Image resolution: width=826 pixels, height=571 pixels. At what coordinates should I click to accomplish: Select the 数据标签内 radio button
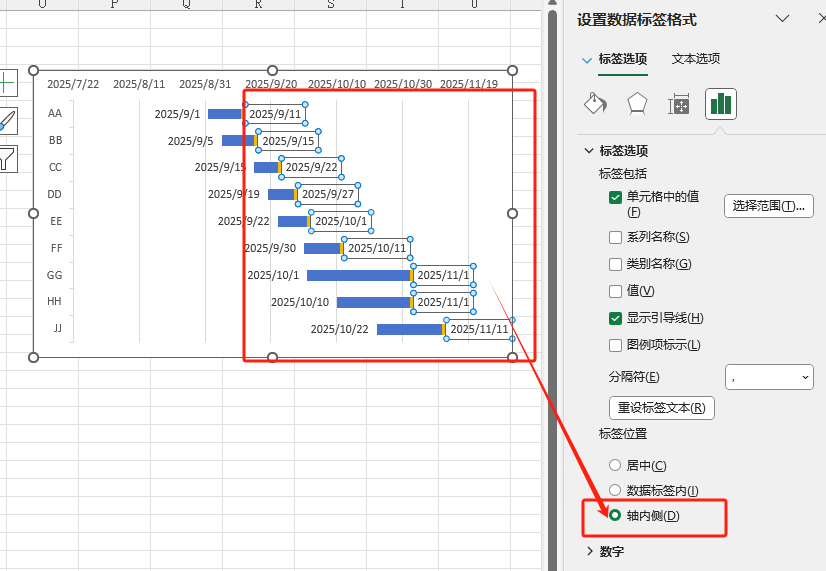(615, 490)
